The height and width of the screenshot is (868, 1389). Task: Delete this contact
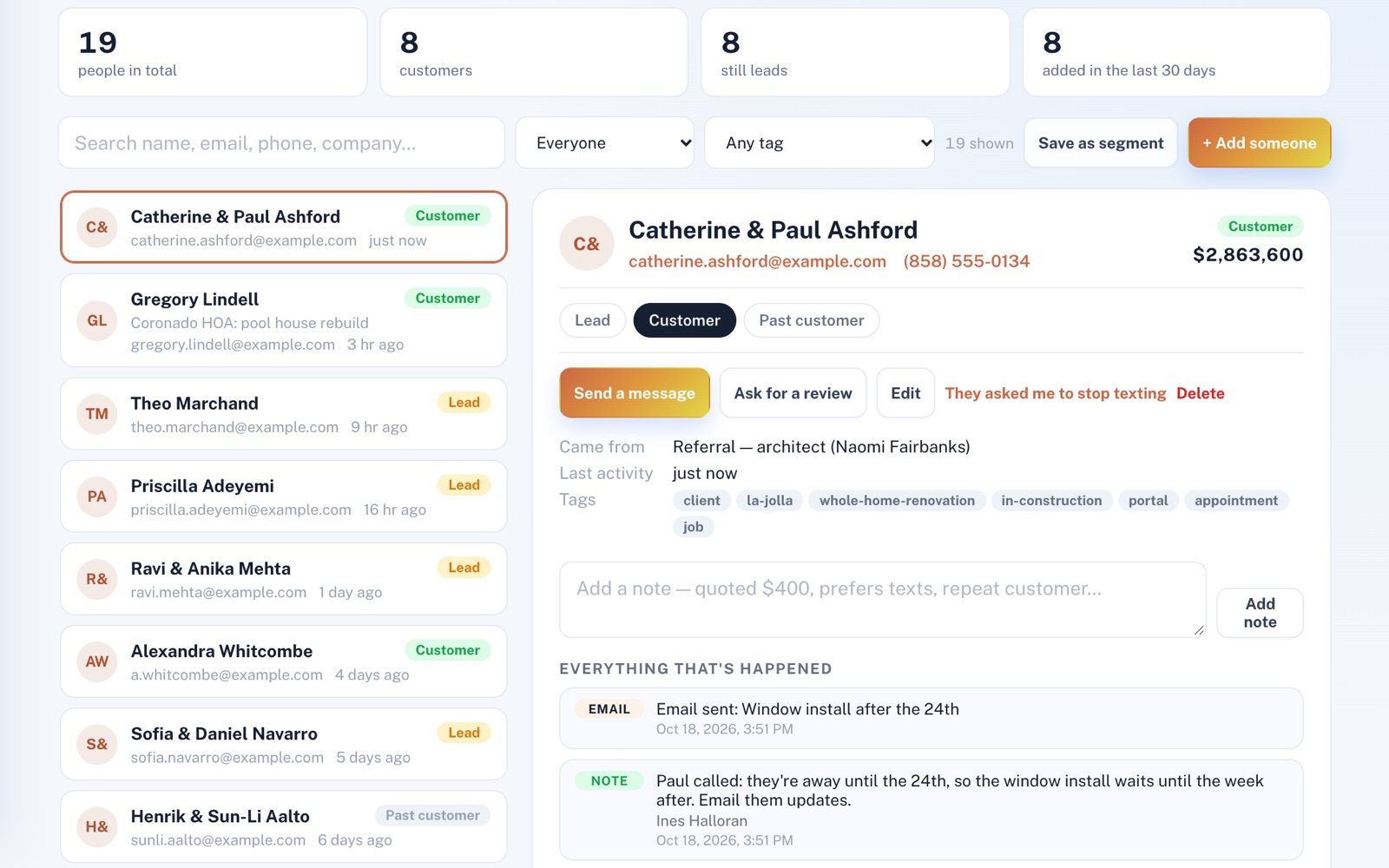click(x=1201, y=393)
